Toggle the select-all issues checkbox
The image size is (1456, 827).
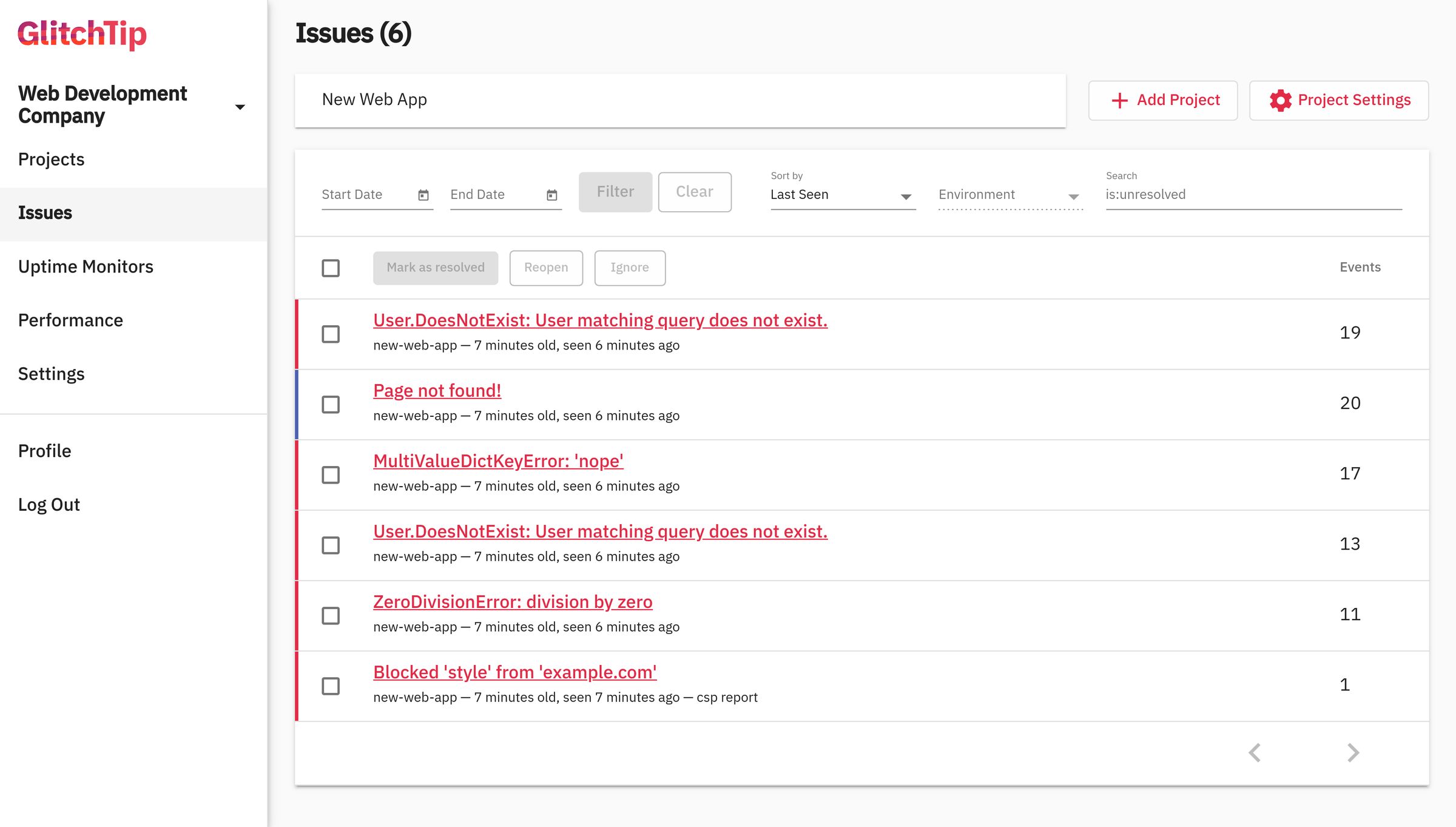331,268
